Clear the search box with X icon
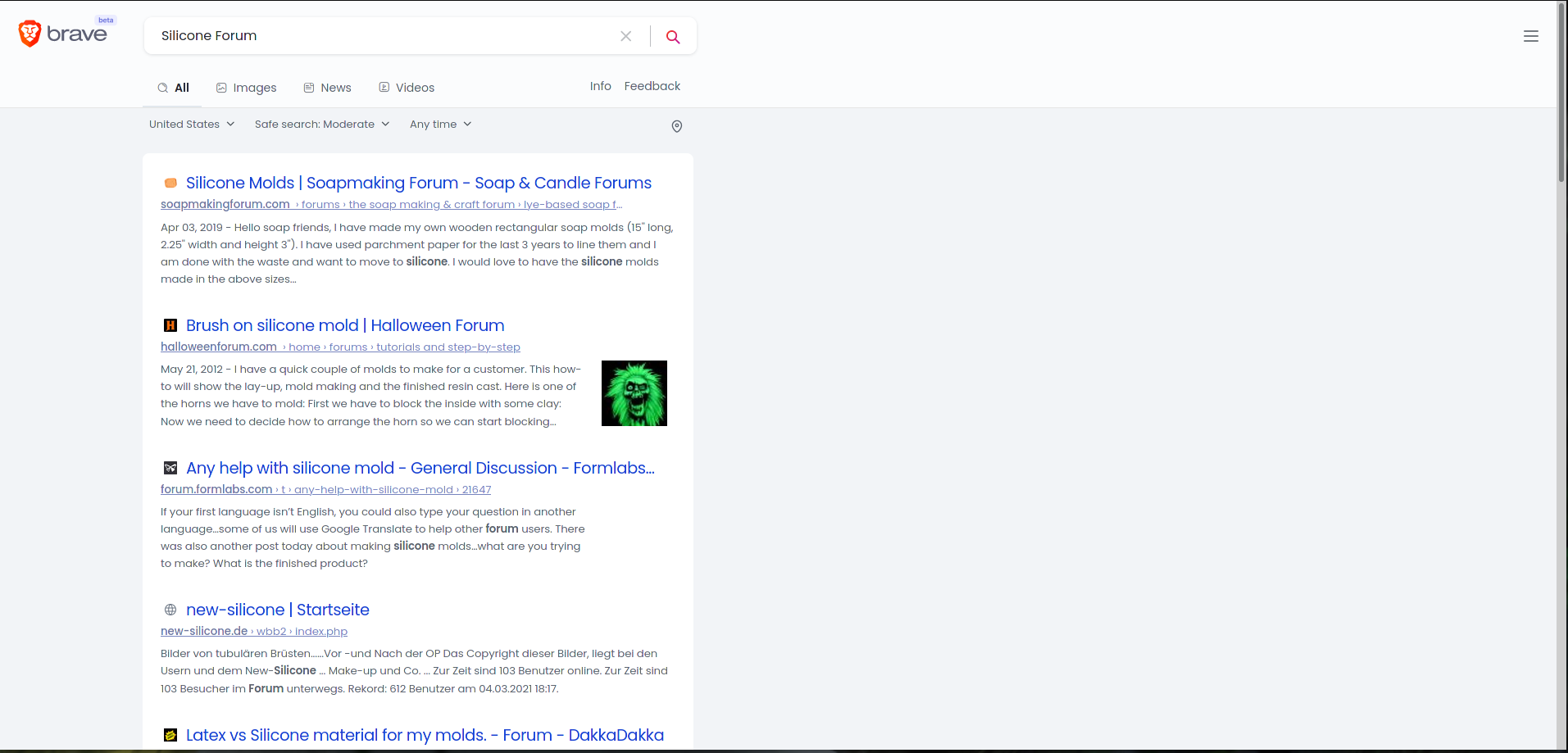Screen dimensions: 1568x753 tap(626, 36)
